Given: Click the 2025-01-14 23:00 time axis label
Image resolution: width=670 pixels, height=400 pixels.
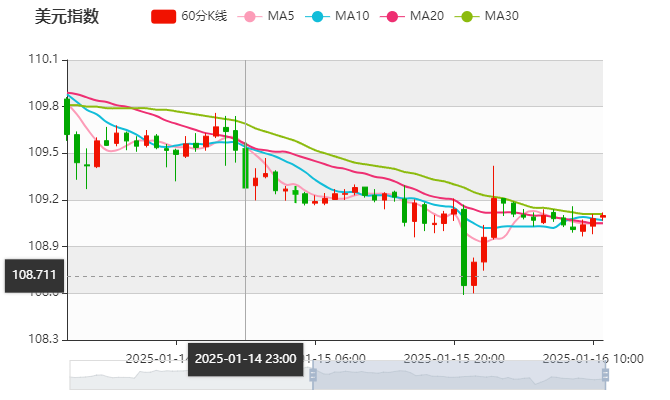Looking at the screenshot, I should point(245,358).
